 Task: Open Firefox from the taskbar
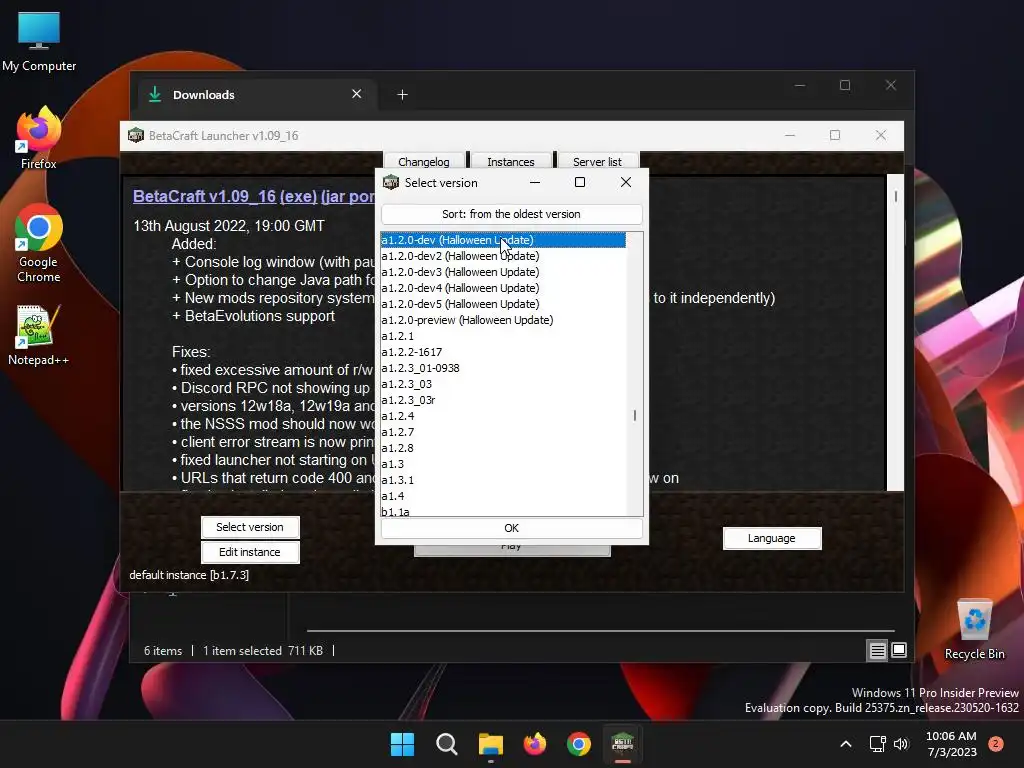coord(535,744)
